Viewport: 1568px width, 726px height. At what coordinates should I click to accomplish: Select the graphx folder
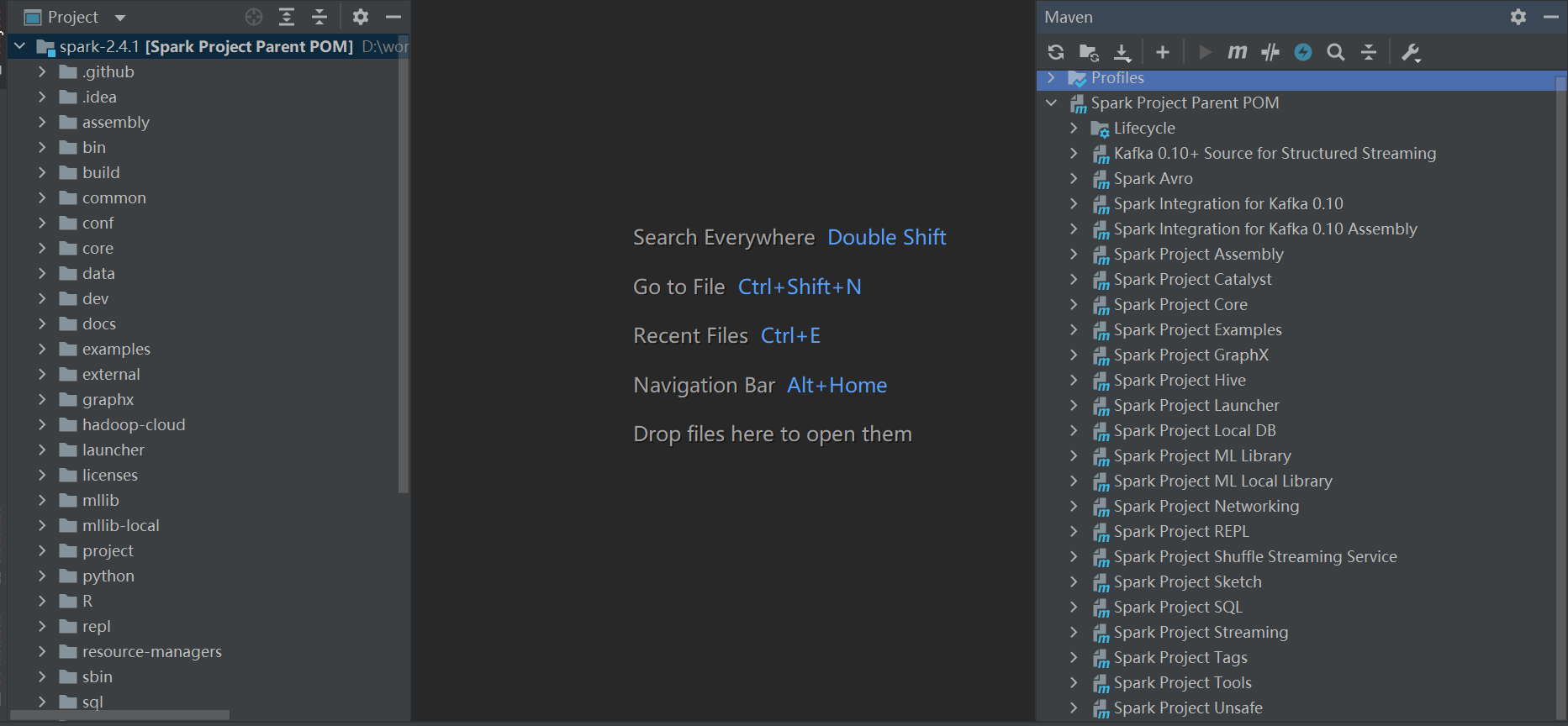108,399
